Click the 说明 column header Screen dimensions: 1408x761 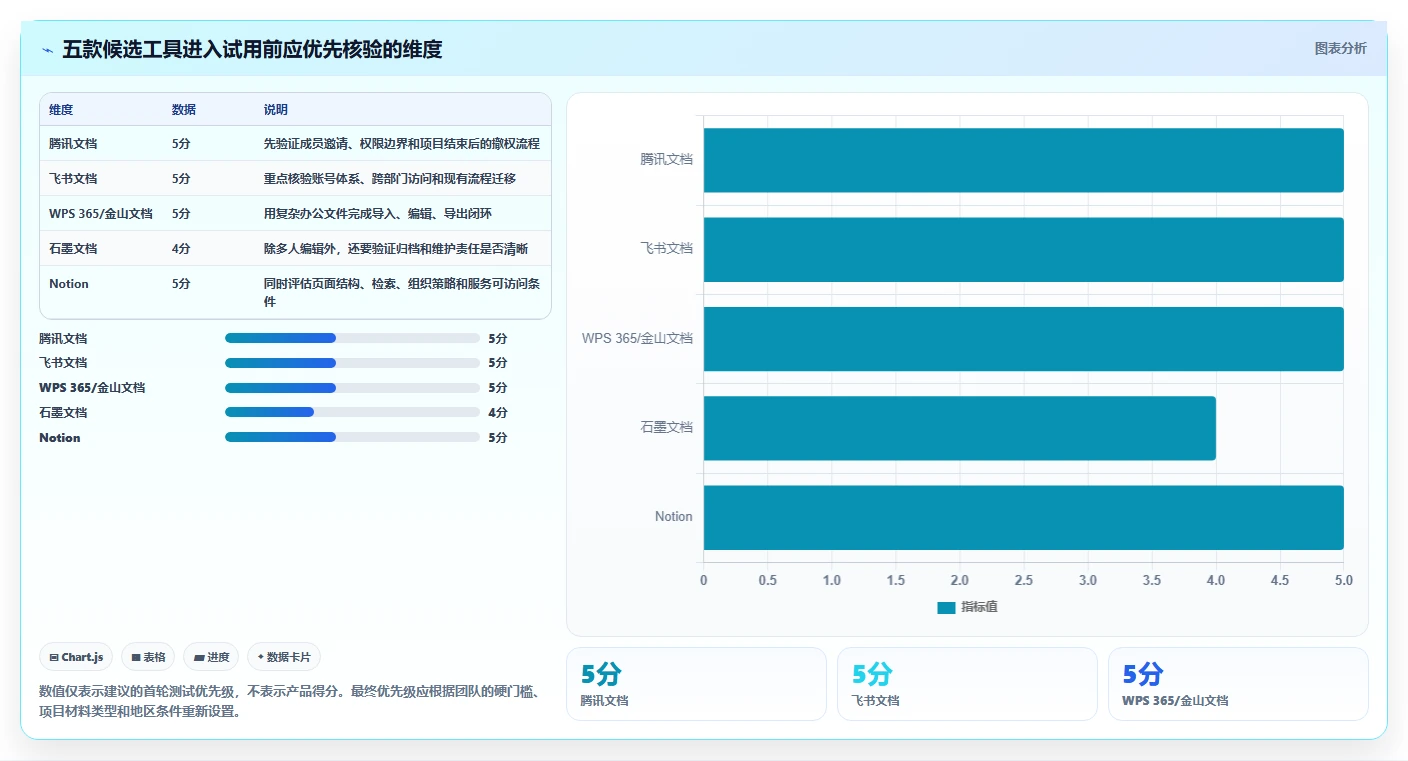click(x=276, y=109)
